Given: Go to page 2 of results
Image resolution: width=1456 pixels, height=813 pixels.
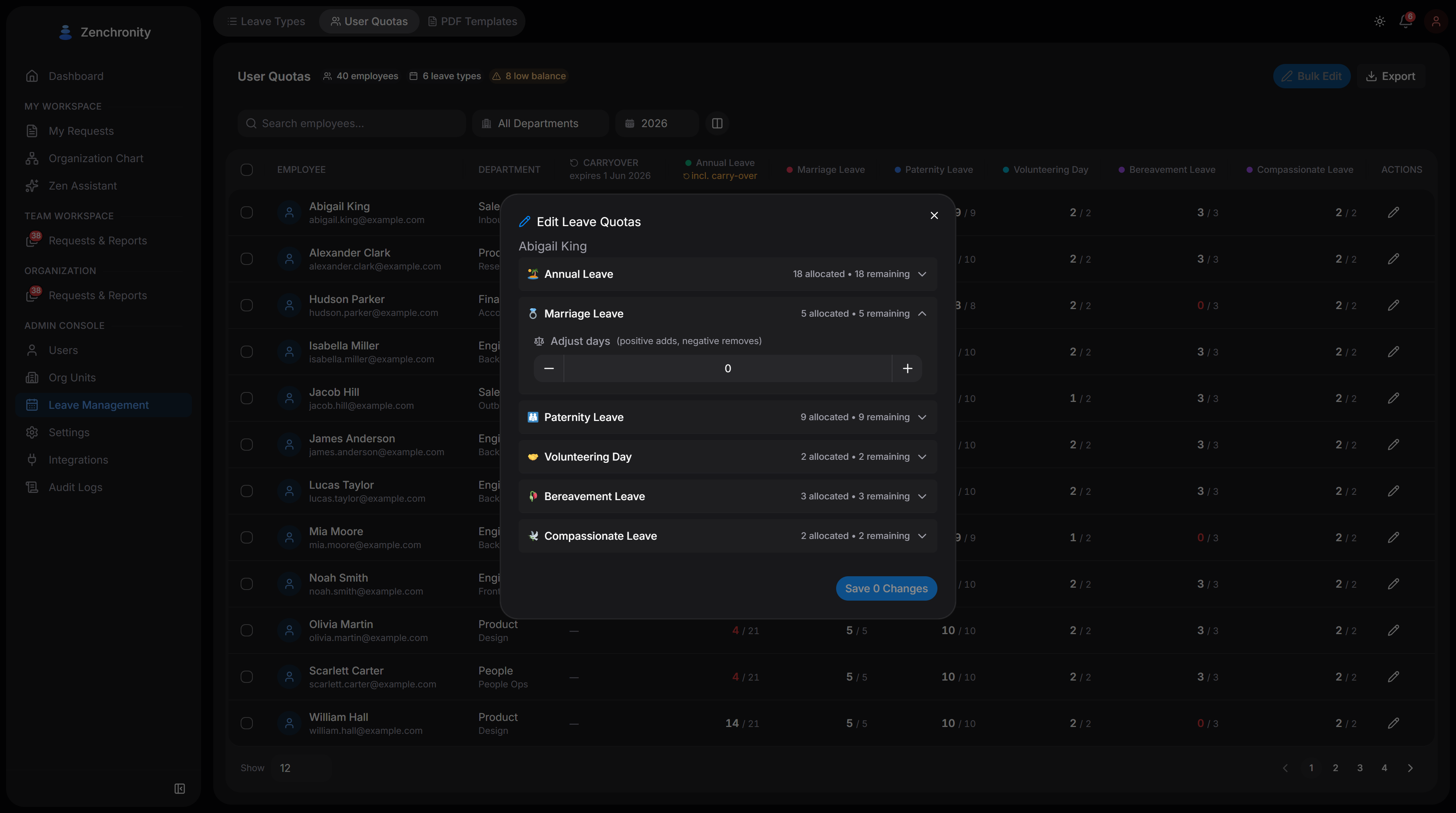Looking at the screenshot, I should pyautogui.click(x=1335, y=768).
